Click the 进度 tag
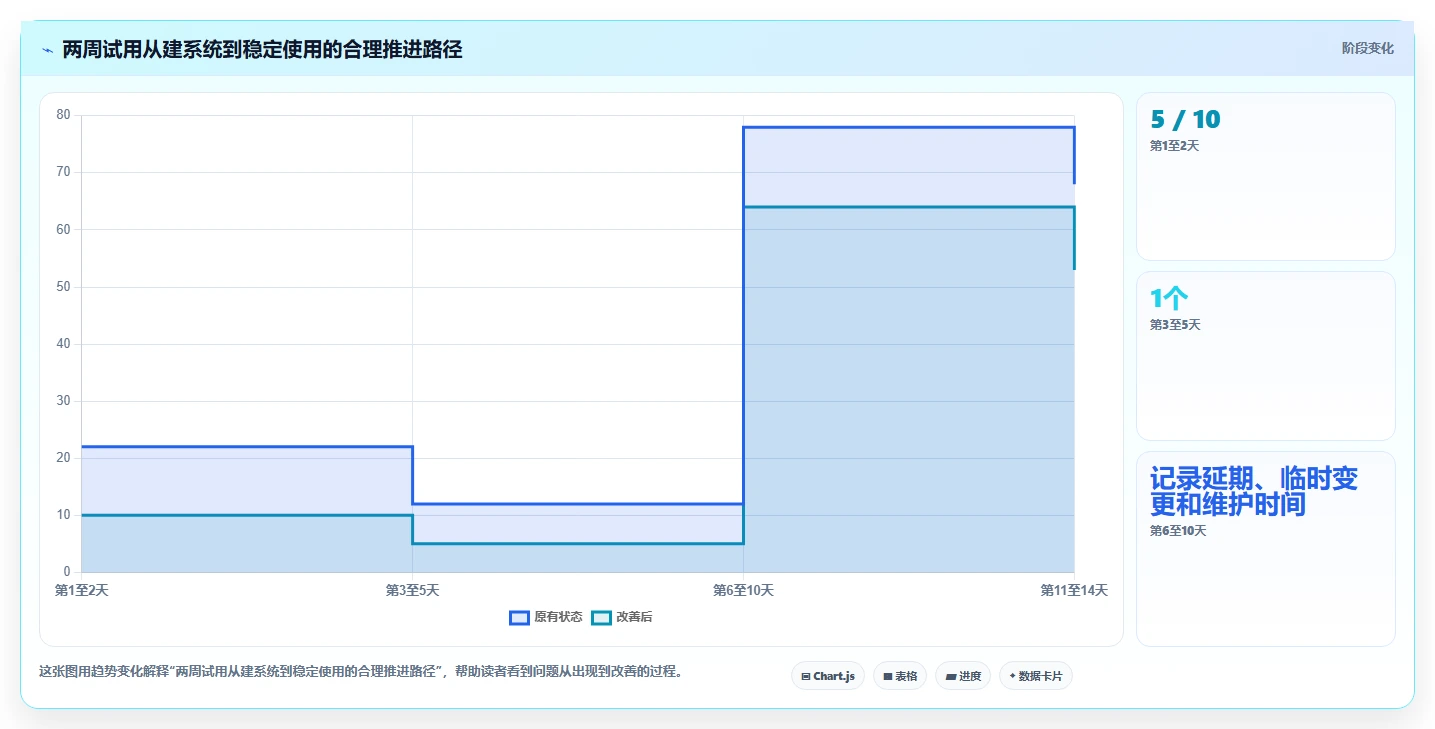The width and height of the screenshot is (1435, 729). 963,676
